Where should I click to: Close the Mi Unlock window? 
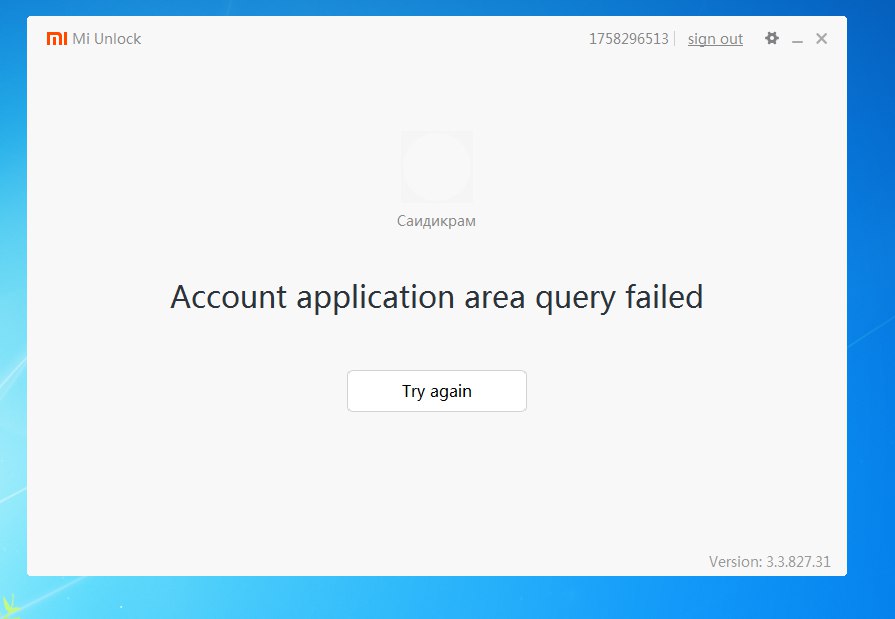point(821,38)
